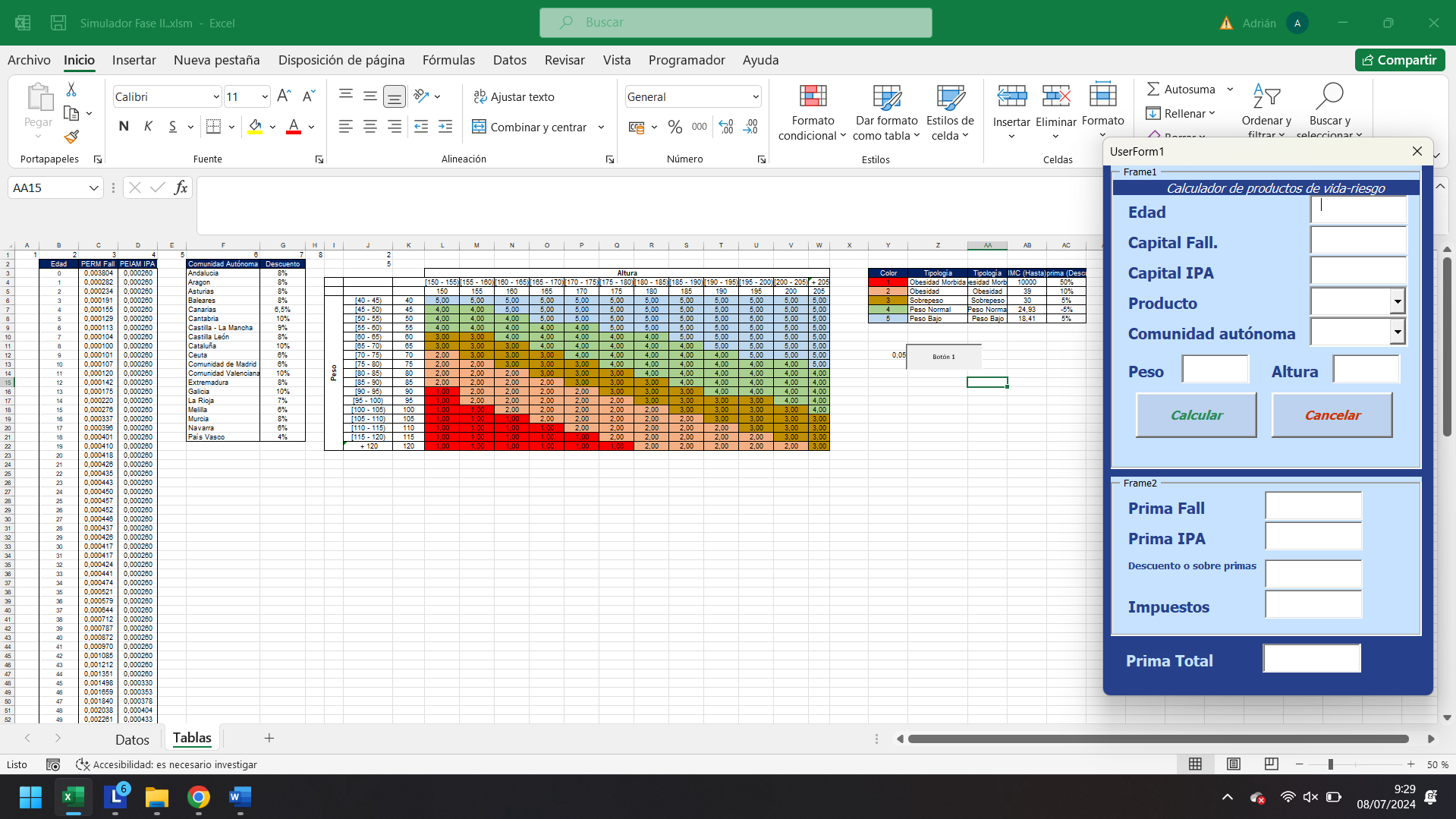1456x819 pixels.
Task: Toggle Ajustar texto wrap option
Action: point(514,96)
